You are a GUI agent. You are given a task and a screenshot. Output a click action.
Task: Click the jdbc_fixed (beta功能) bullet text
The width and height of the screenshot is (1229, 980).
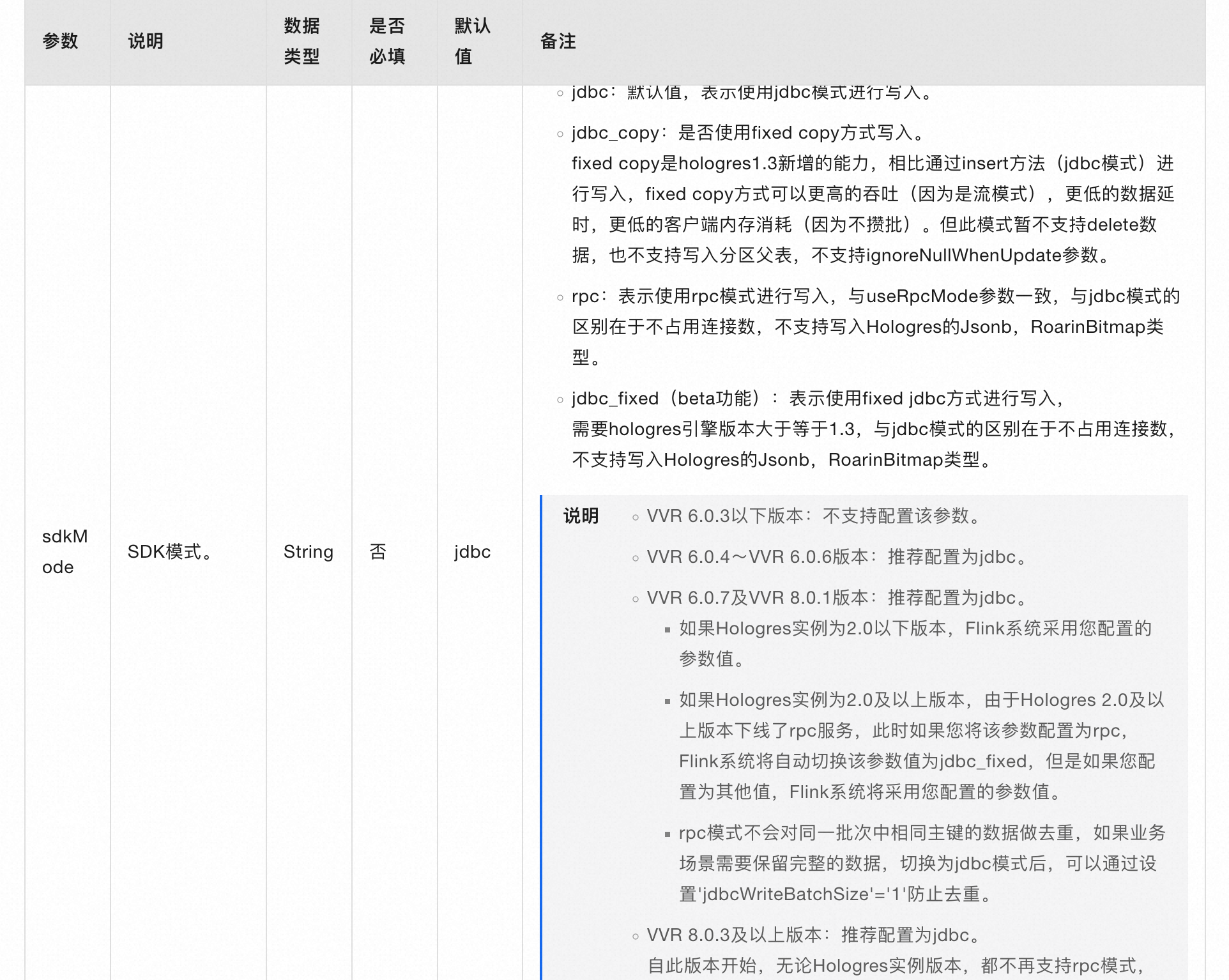pos(818,399)
